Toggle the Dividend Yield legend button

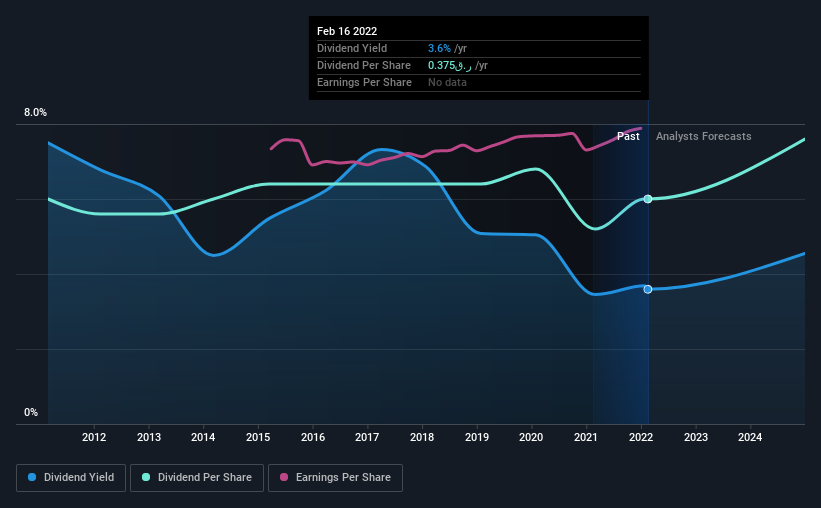click(71, 478)
